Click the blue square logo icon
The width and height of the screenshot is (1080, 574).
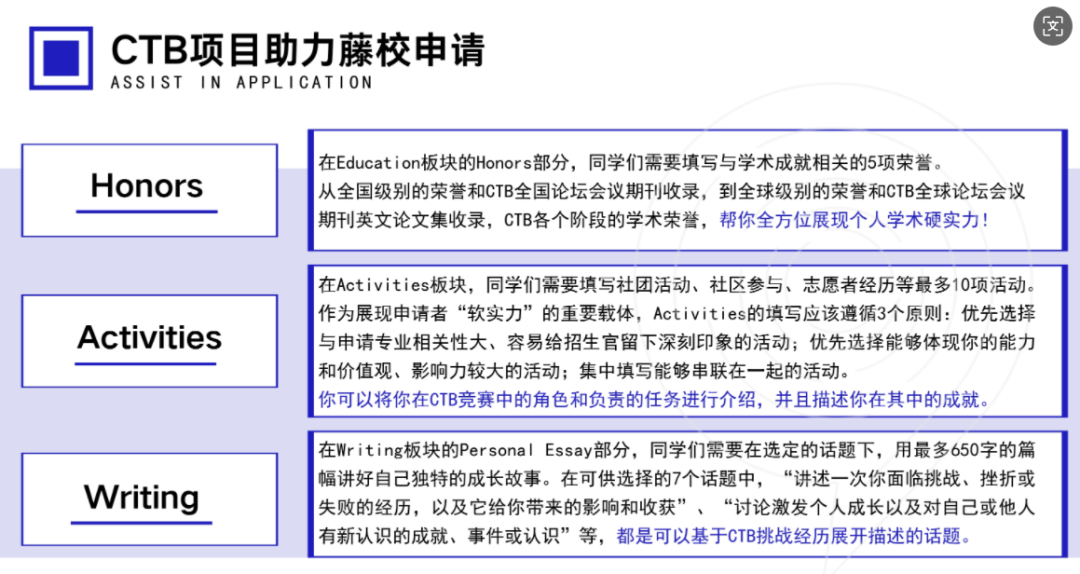[x=61, y=58]
